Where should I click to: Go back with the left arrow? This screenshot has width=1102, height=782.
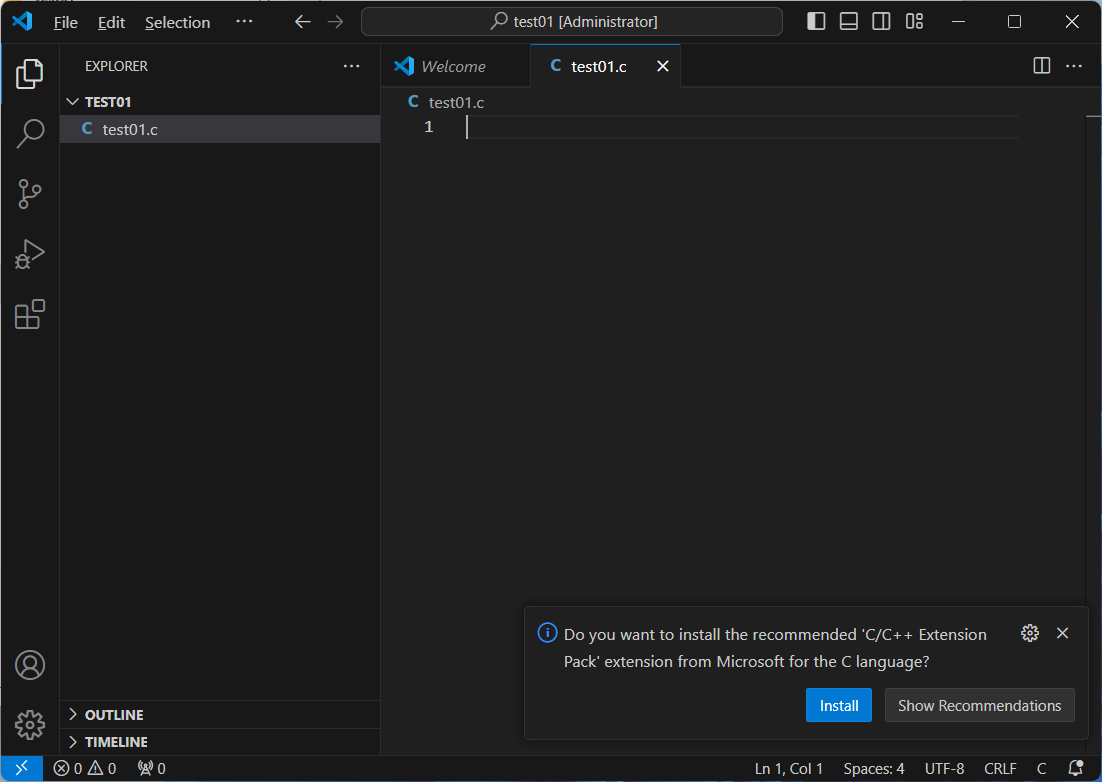(x=302, y=22)
